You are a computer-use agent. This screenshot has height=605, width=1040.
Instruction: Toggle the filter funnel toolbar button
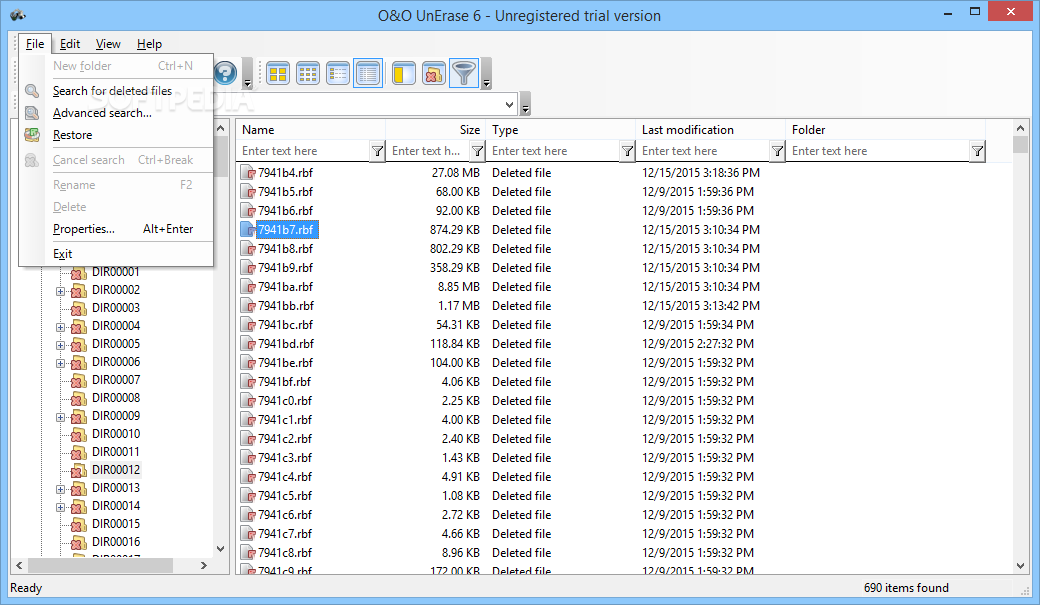[x=464, y=74]
